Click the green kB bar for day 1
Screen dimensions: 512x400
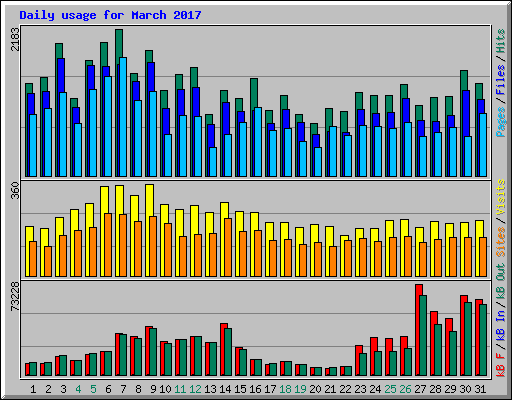pos(33,369)
